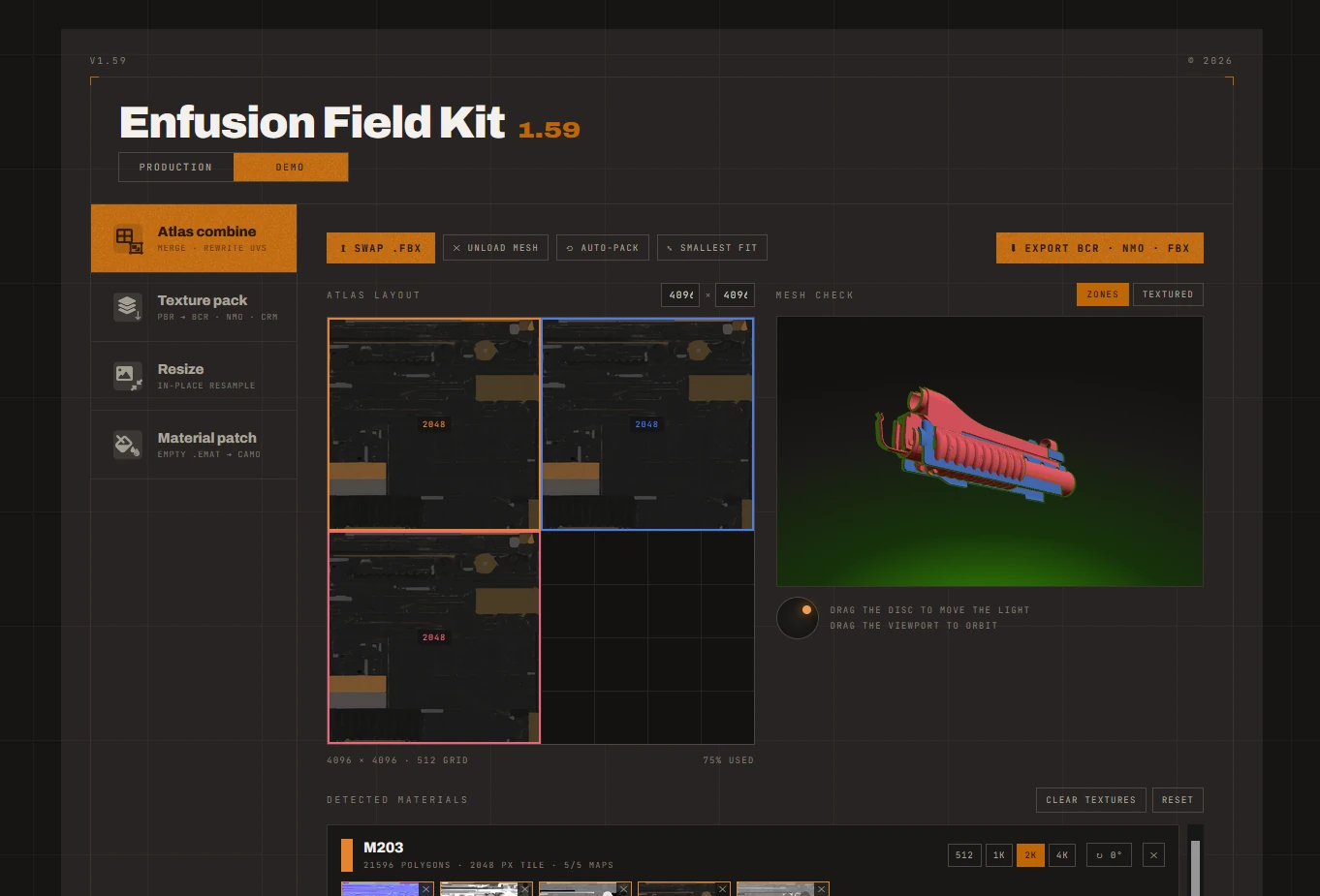This screenshot has height=896, width=1320.
Task: Select the blue 2048 atlas tile
Action: click(x=647, y=424)
